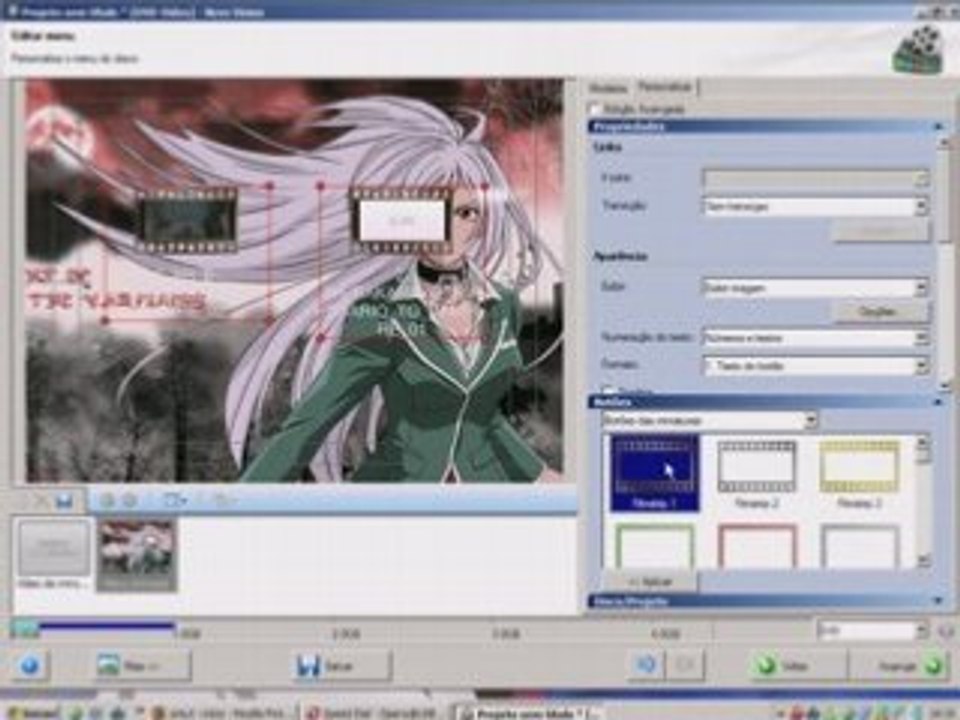The image size is (960, 720).
Task: Select the Fotograma 1 button frame
Action: pos(654,473)
